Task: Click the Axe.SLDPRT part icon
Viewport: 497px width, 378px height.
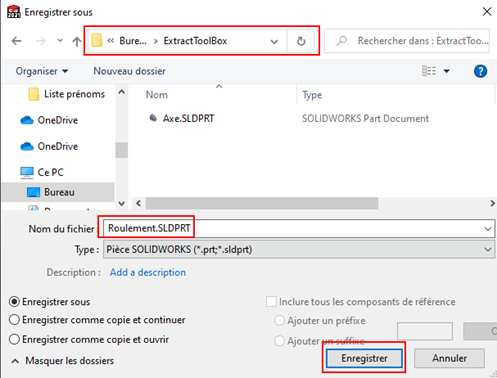Action: [153, 118]
